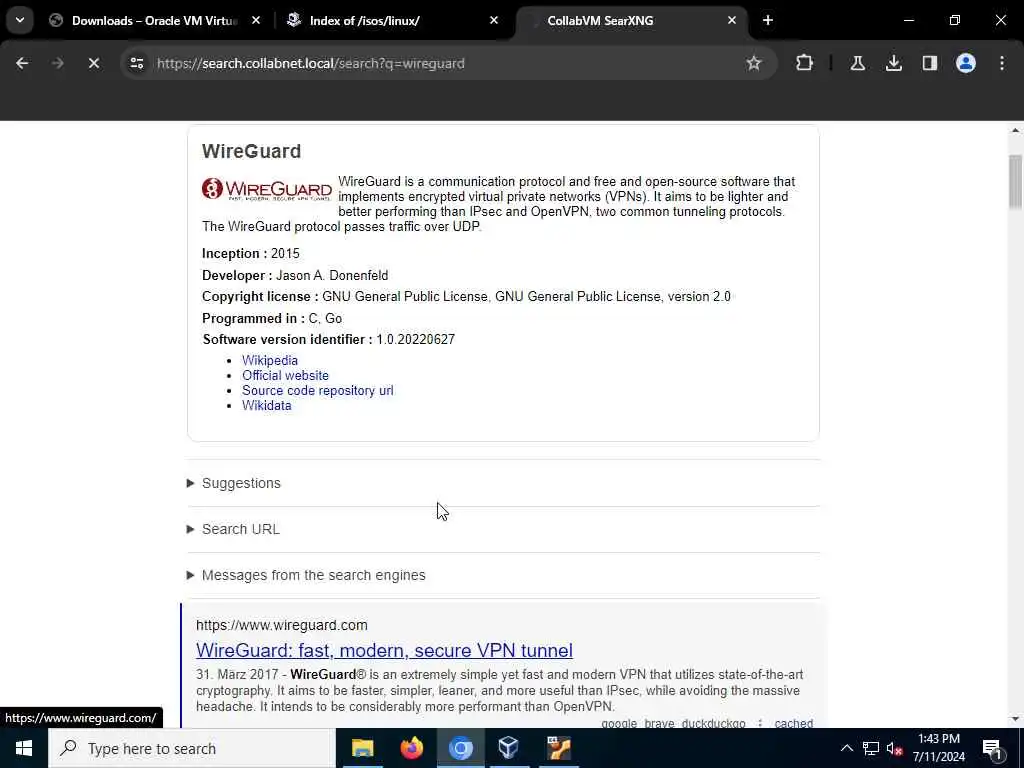Open Chrome Labs flask icon
1024x768 pixels.
pos(857,63)
